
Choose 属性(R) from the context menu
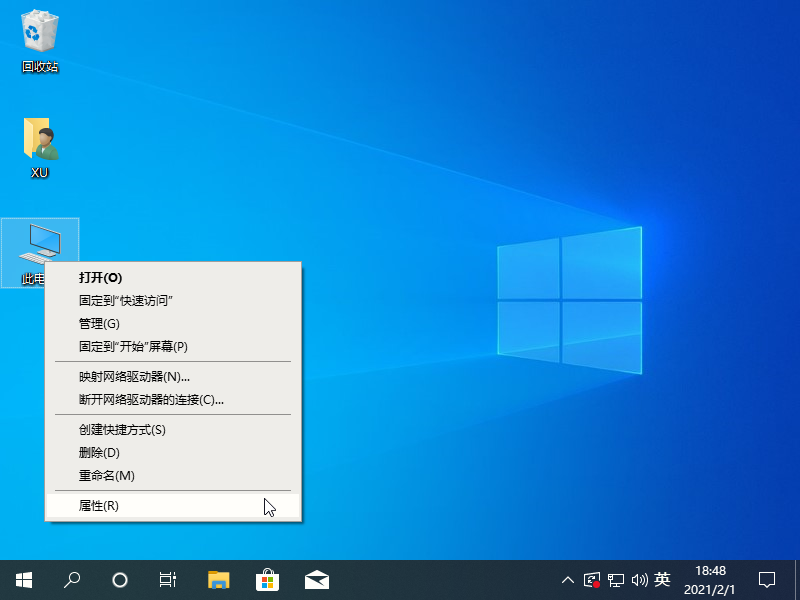point(99,506)
